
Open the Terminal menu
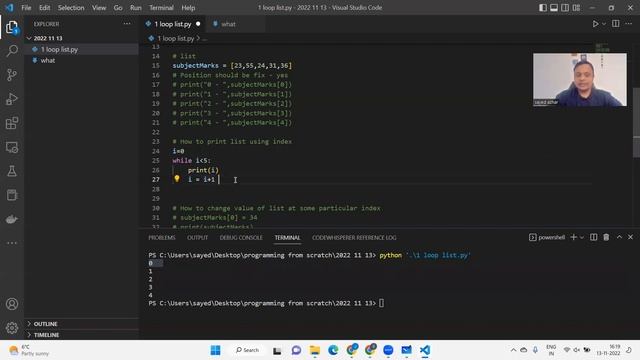point(161,8)
